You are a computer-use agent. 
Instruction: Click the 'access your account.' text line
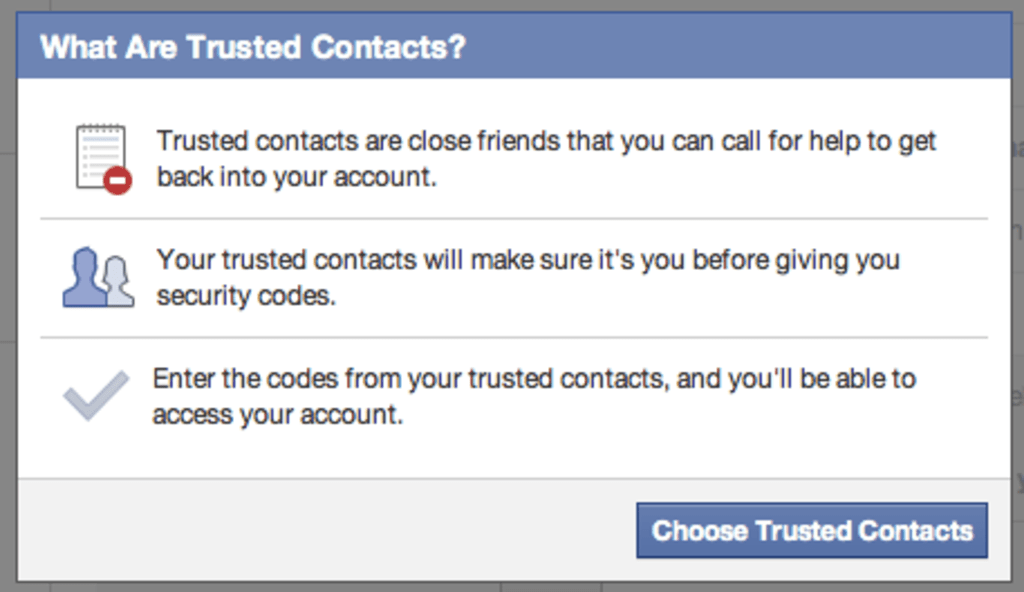click(278, 415)
